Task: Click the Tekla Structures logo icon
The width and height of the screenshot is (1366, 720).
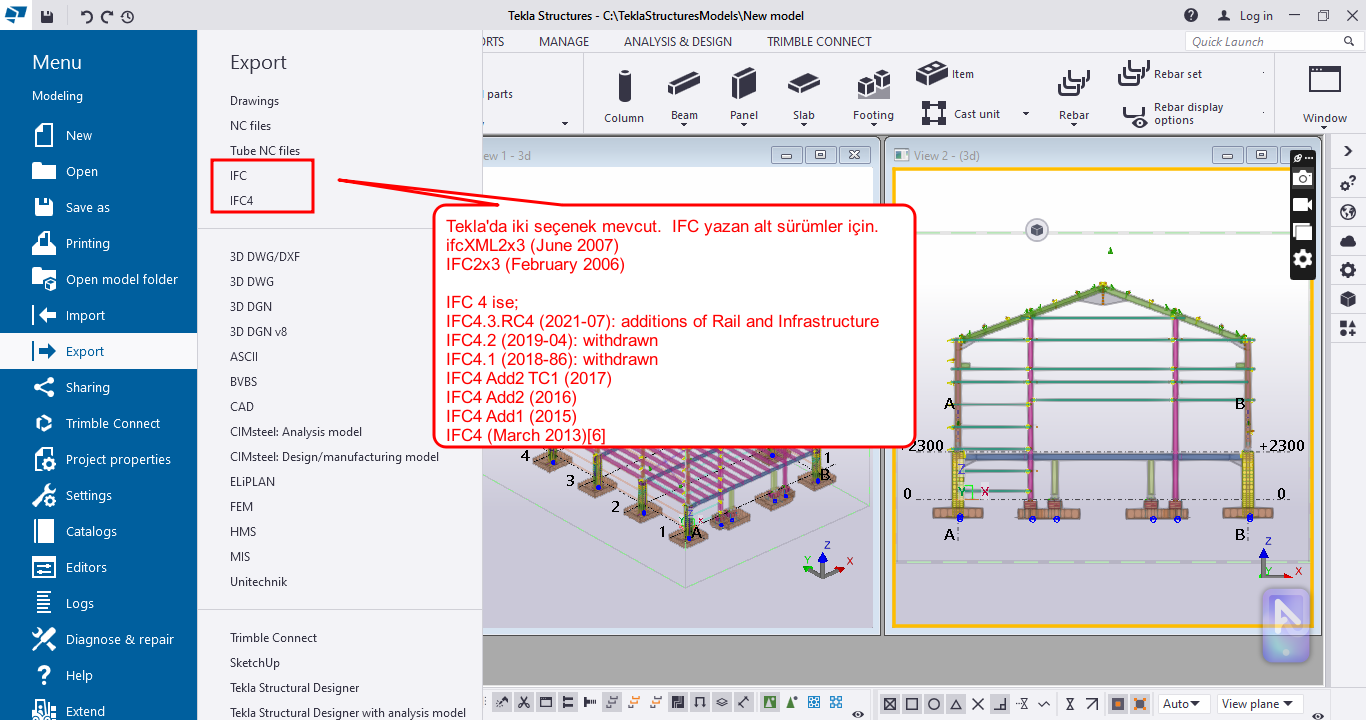Action: tap(16, 15)
